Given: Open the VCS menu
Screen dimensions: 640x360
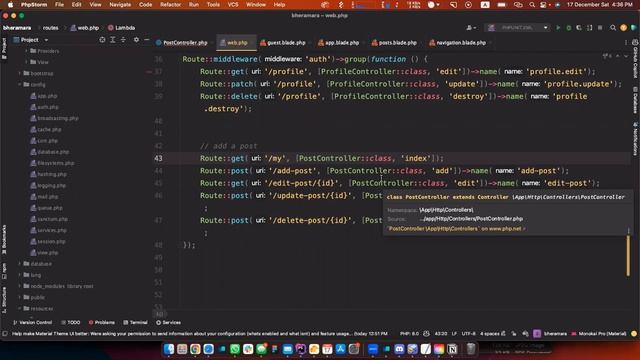Looking at the screenshot, I should pyautogui.click(x=233, y=4).
